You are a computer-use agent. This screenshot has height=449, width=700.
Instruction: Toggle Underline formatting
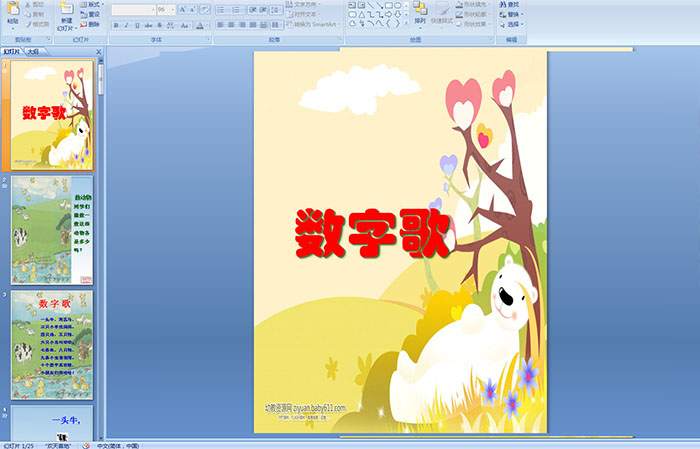pyautogui.click(x=137, y=25)
